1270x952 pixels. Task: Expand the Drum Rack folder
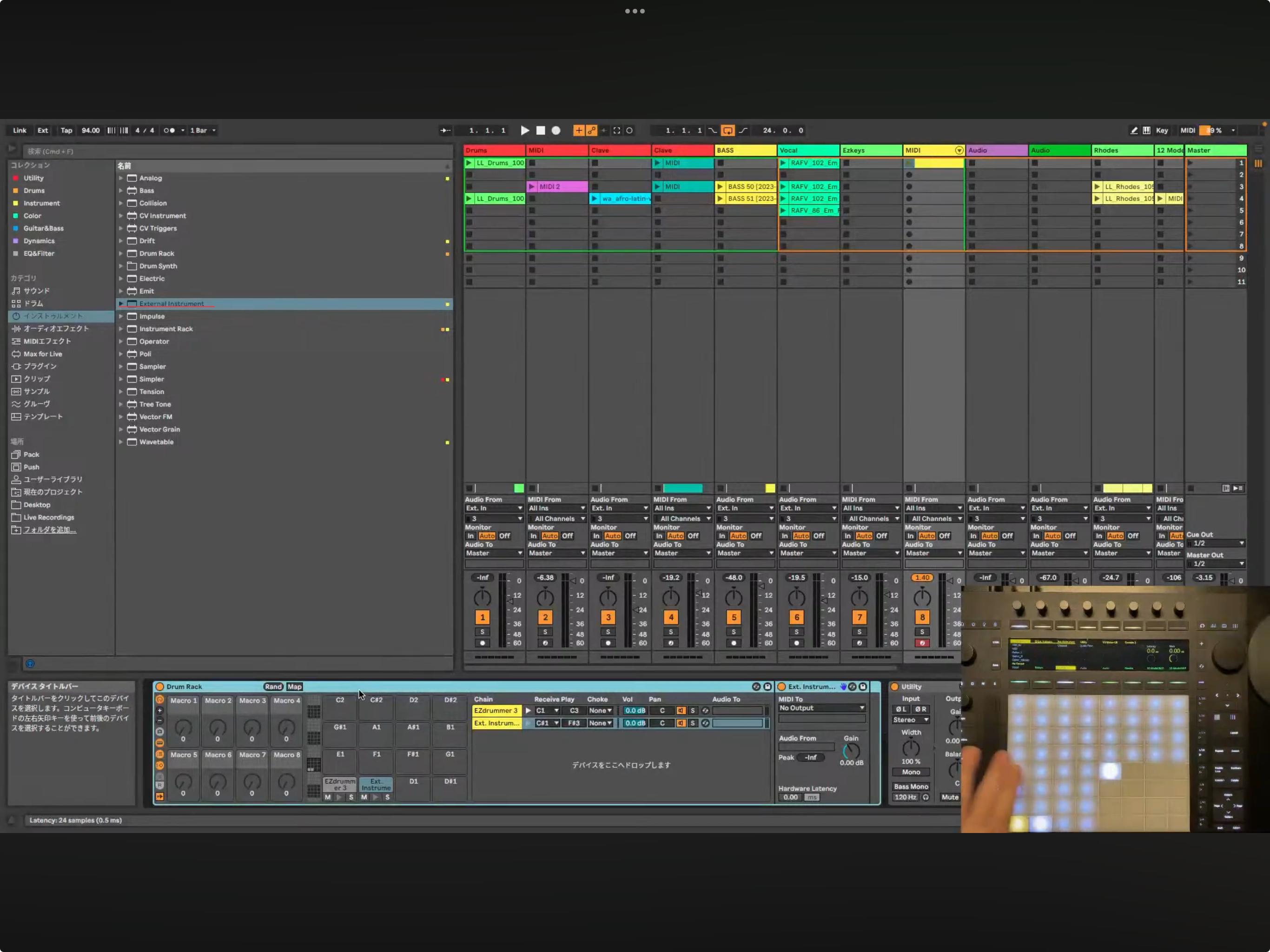coord(121,253)
